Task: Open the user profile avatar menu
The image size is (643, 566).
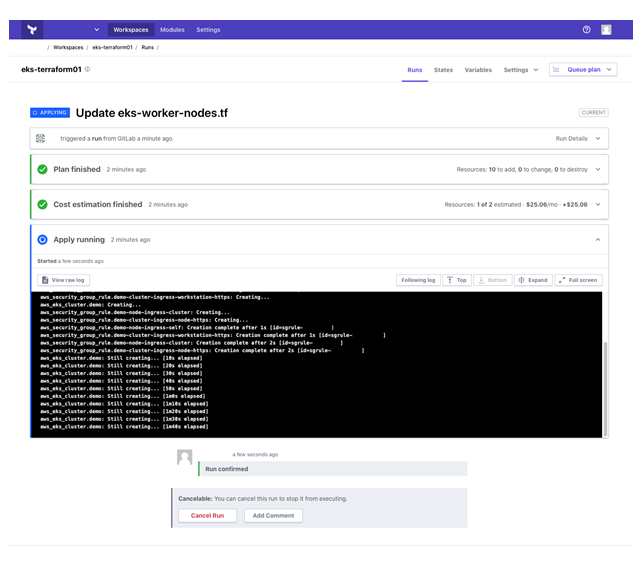Action: 606,30
